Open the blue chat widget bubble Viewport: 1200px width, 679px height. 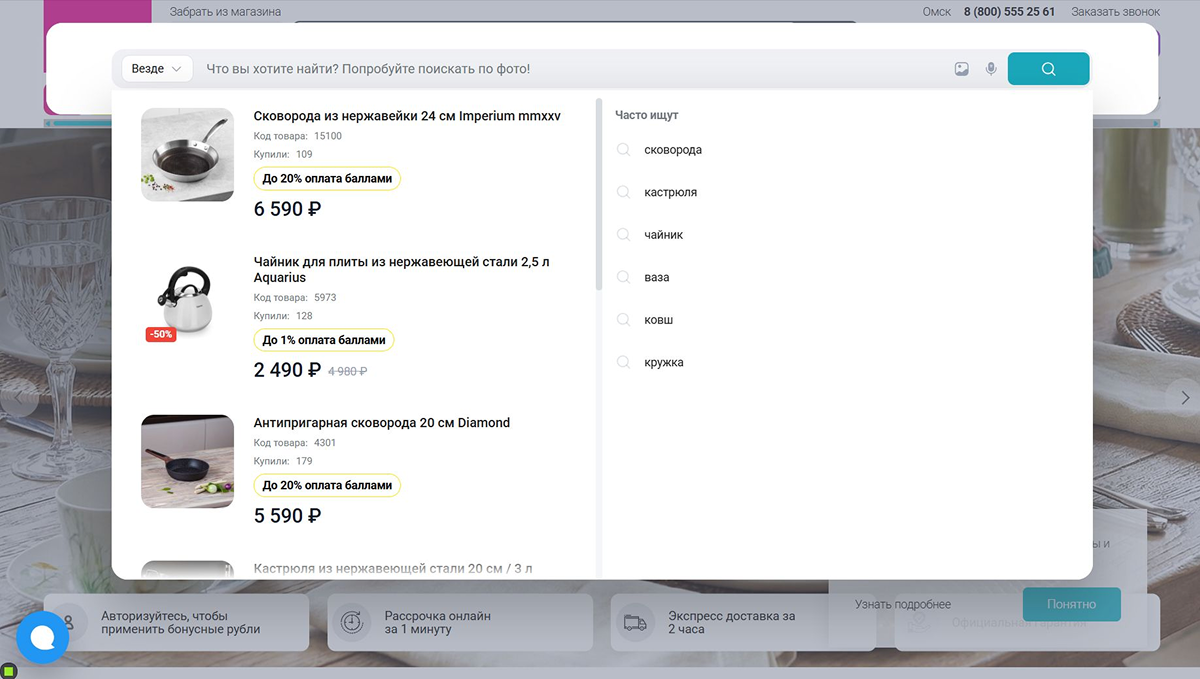[x=42, y=637]
